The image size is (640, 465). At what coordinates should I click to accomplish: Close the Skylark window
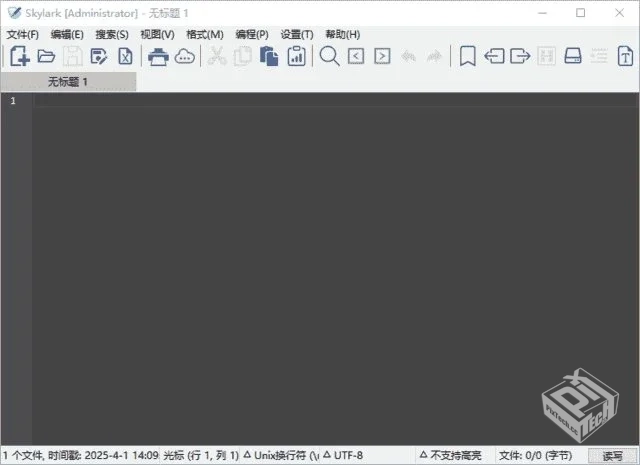[x=619, y=13]
